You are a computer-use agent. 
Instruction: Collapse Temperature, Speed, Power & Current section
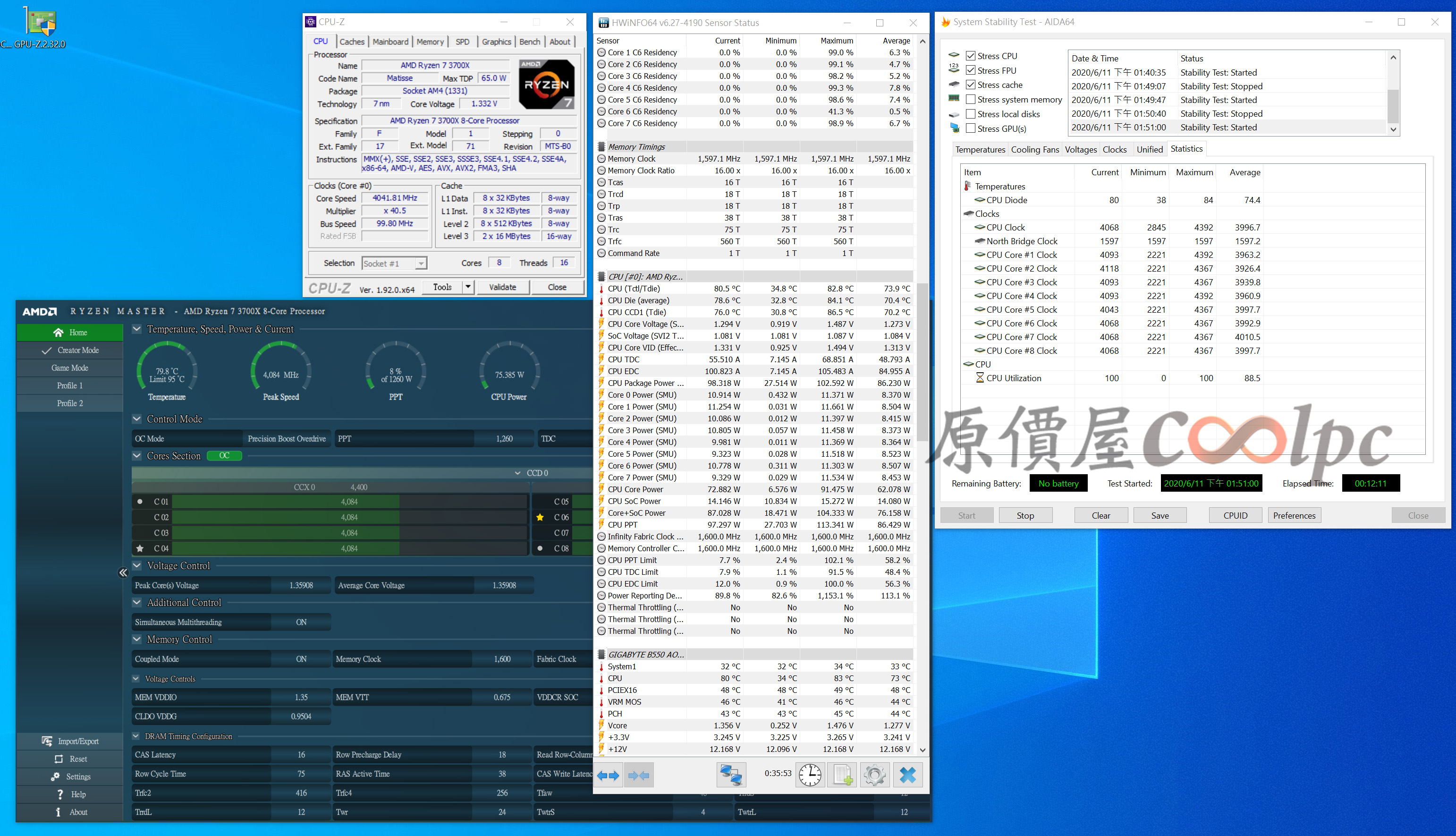136,329
